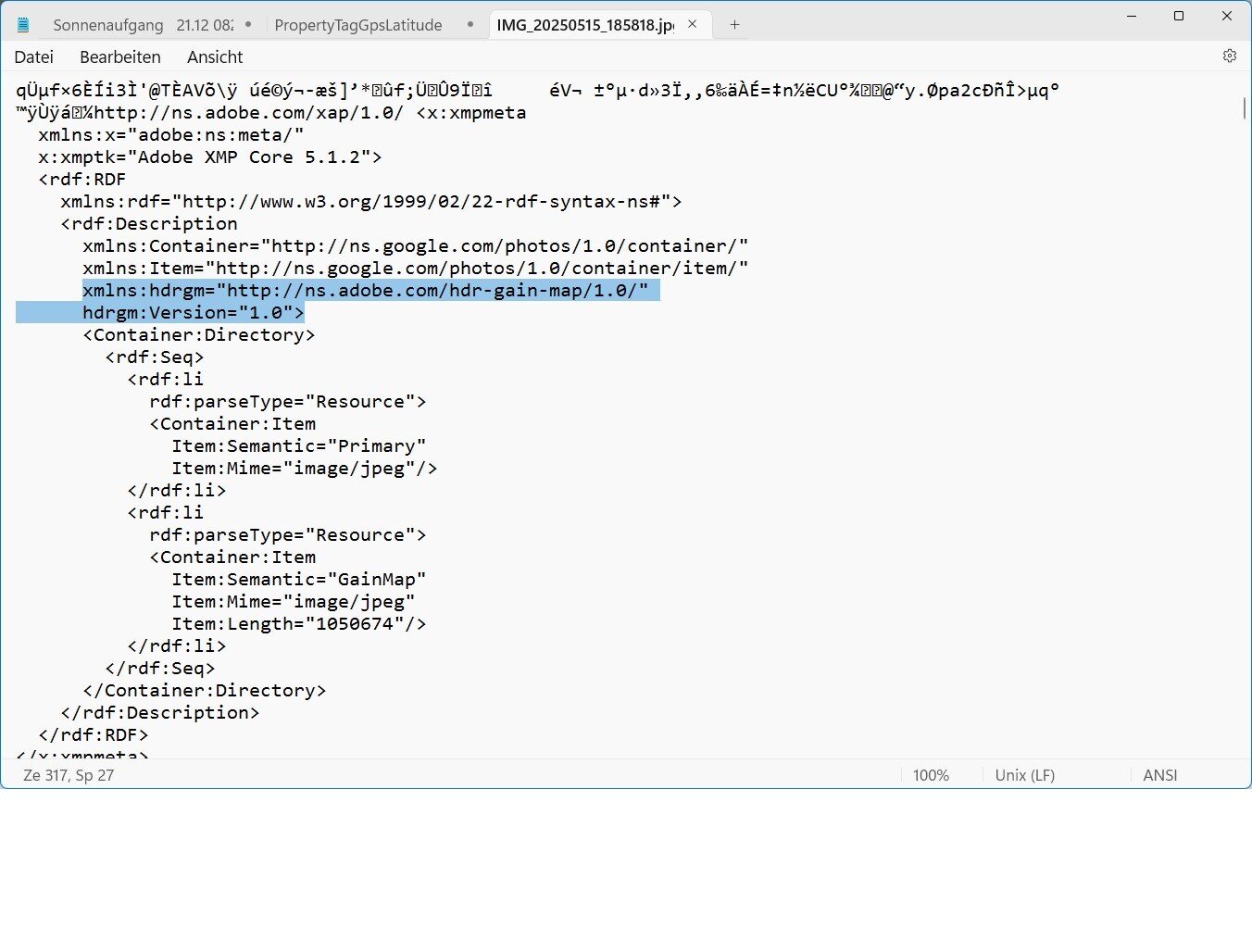Click unsaved dot on PropertyTagGpsLatitude tab
This screenshot has height=952, width=1252.
[x=470, y=25]
